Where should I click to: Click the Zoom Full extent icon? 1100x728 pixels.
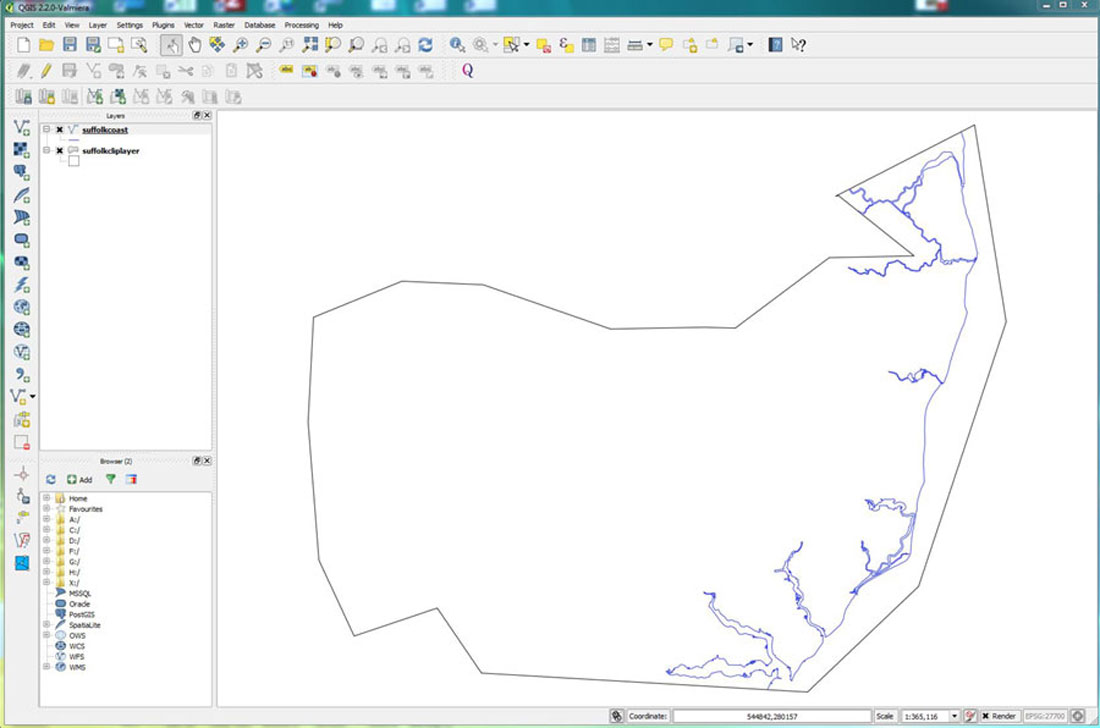(310, 45)
